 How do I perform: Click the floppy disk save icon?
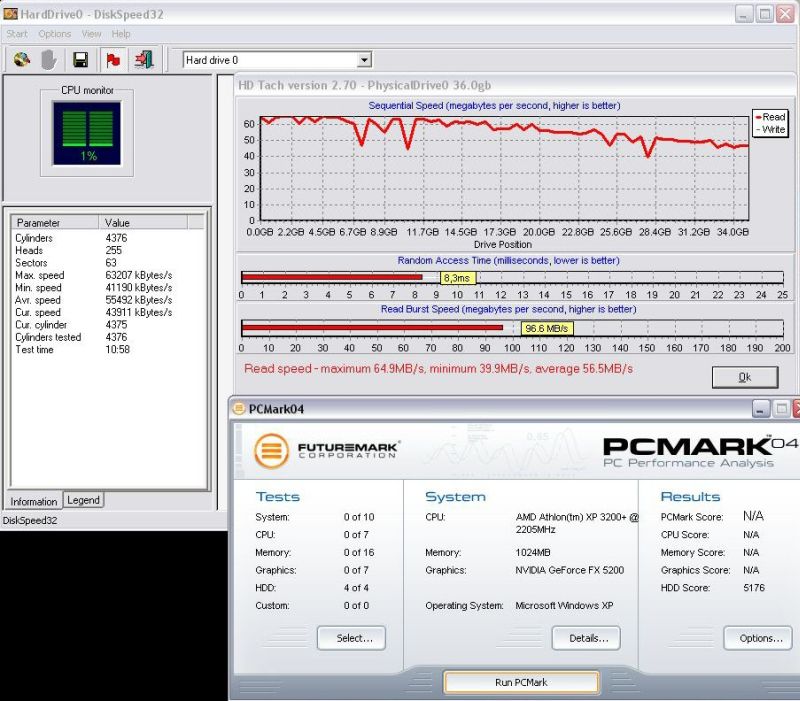pos(80,60)
